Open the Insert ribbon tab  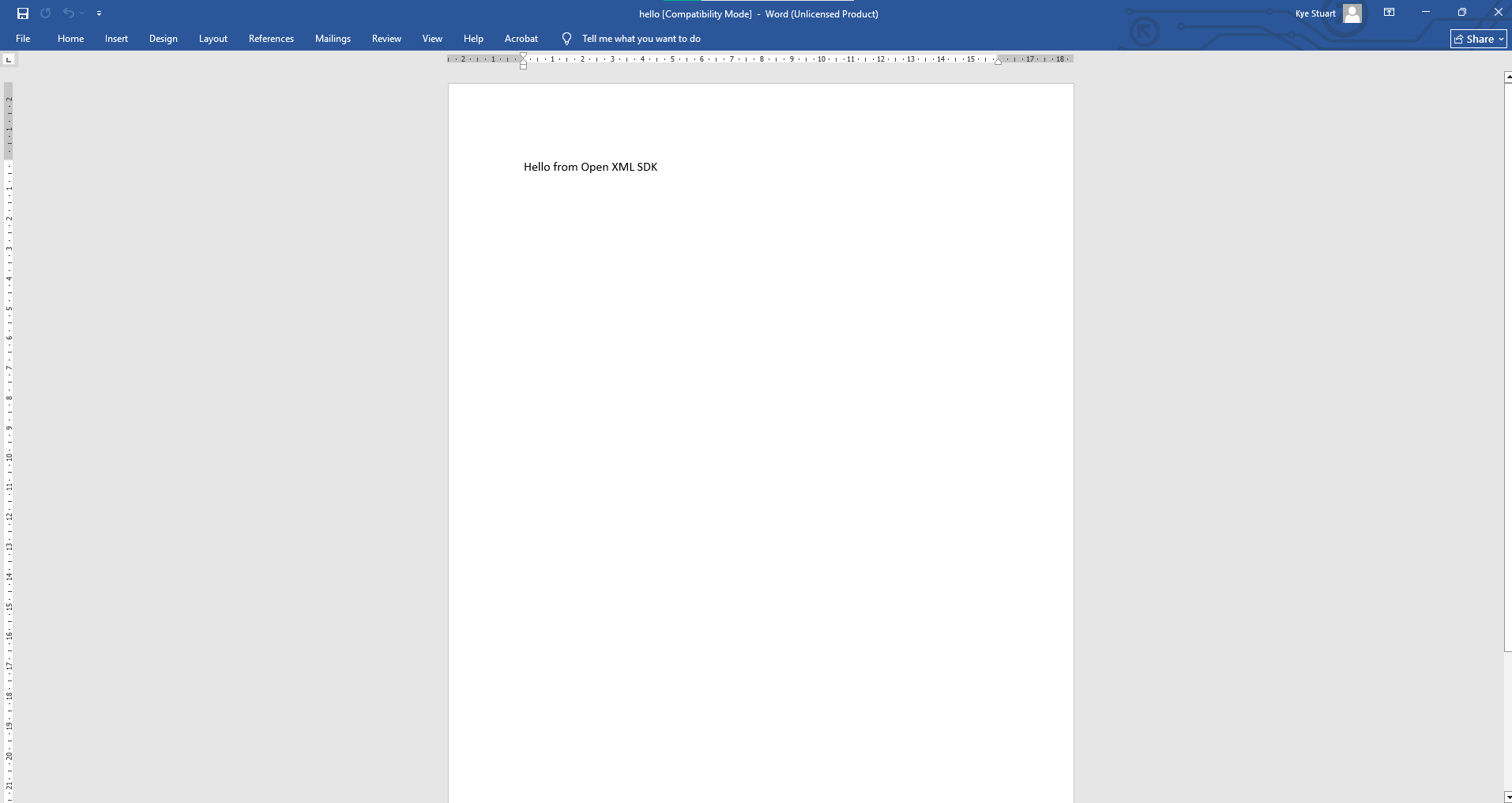(x=116, y=39)
